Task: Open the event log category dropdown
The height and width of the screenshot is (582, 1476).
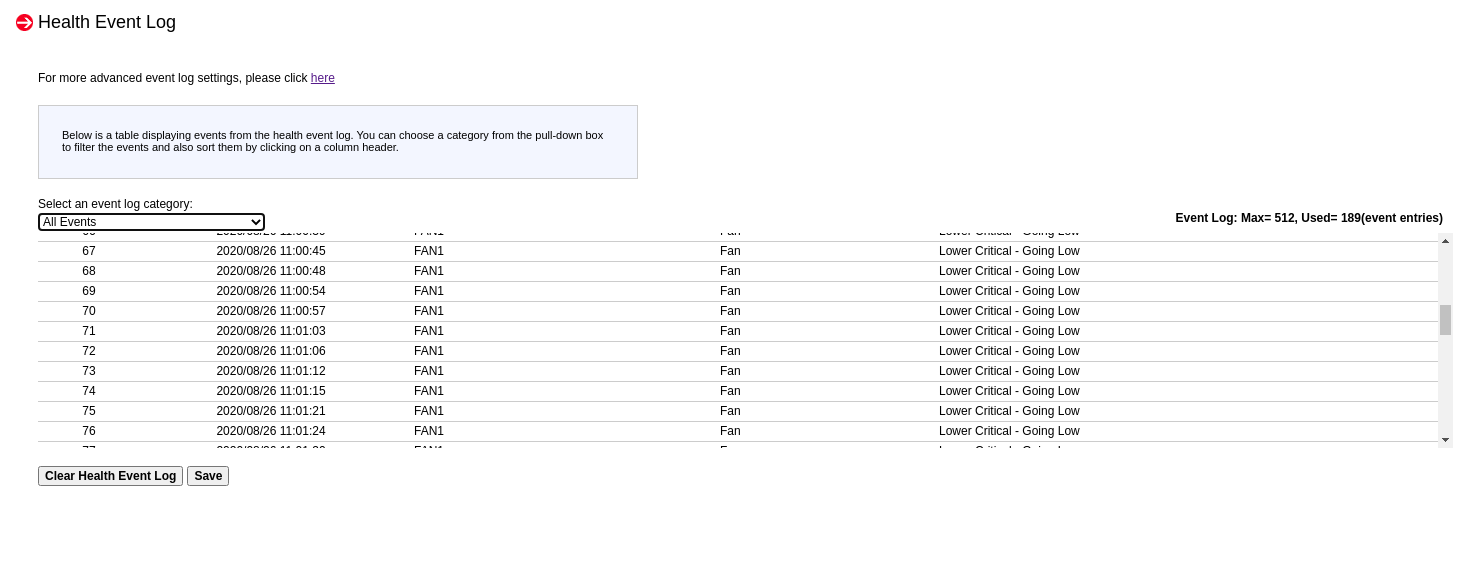Action: coord(151,222)
